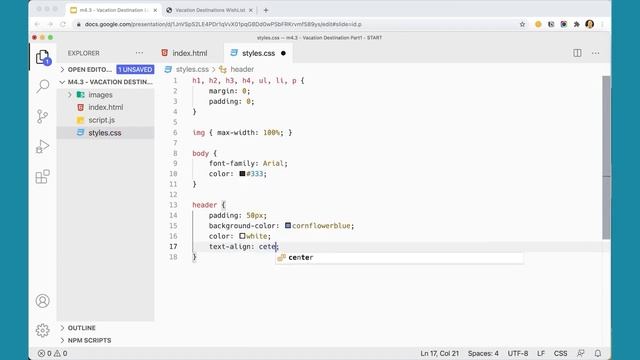Open the #333 color swatch picker
The height and width of the screenshot is (360, 640).
[x=242, y=173]
